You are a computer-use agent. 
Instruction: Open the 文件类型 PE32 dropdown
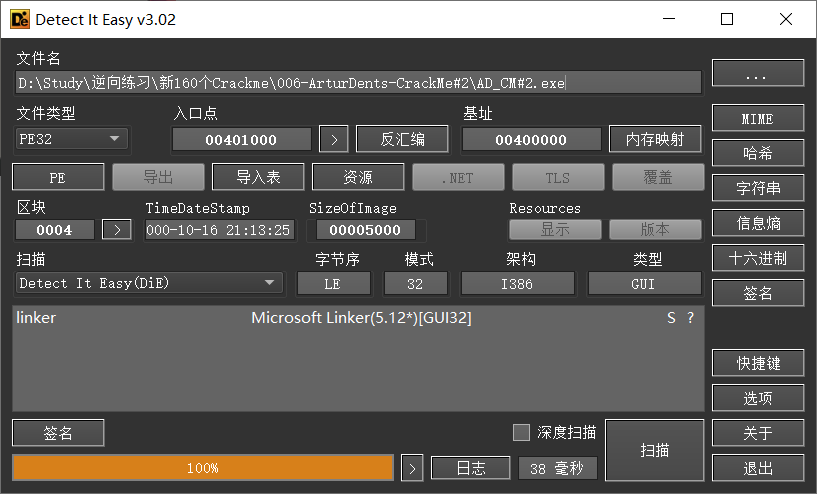(73, 139)
